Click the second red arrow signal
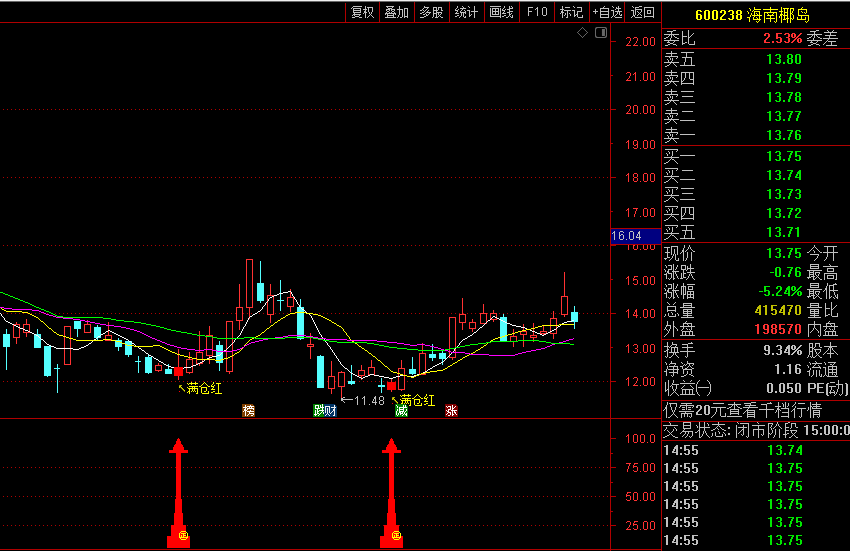The width and height of the screenshot is (850, 551). [x=391, y=492]
